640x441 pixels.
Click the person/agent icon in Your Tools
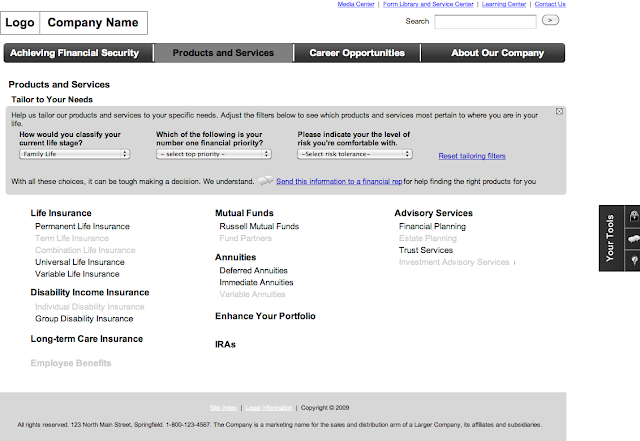click(x=633, y=216)
